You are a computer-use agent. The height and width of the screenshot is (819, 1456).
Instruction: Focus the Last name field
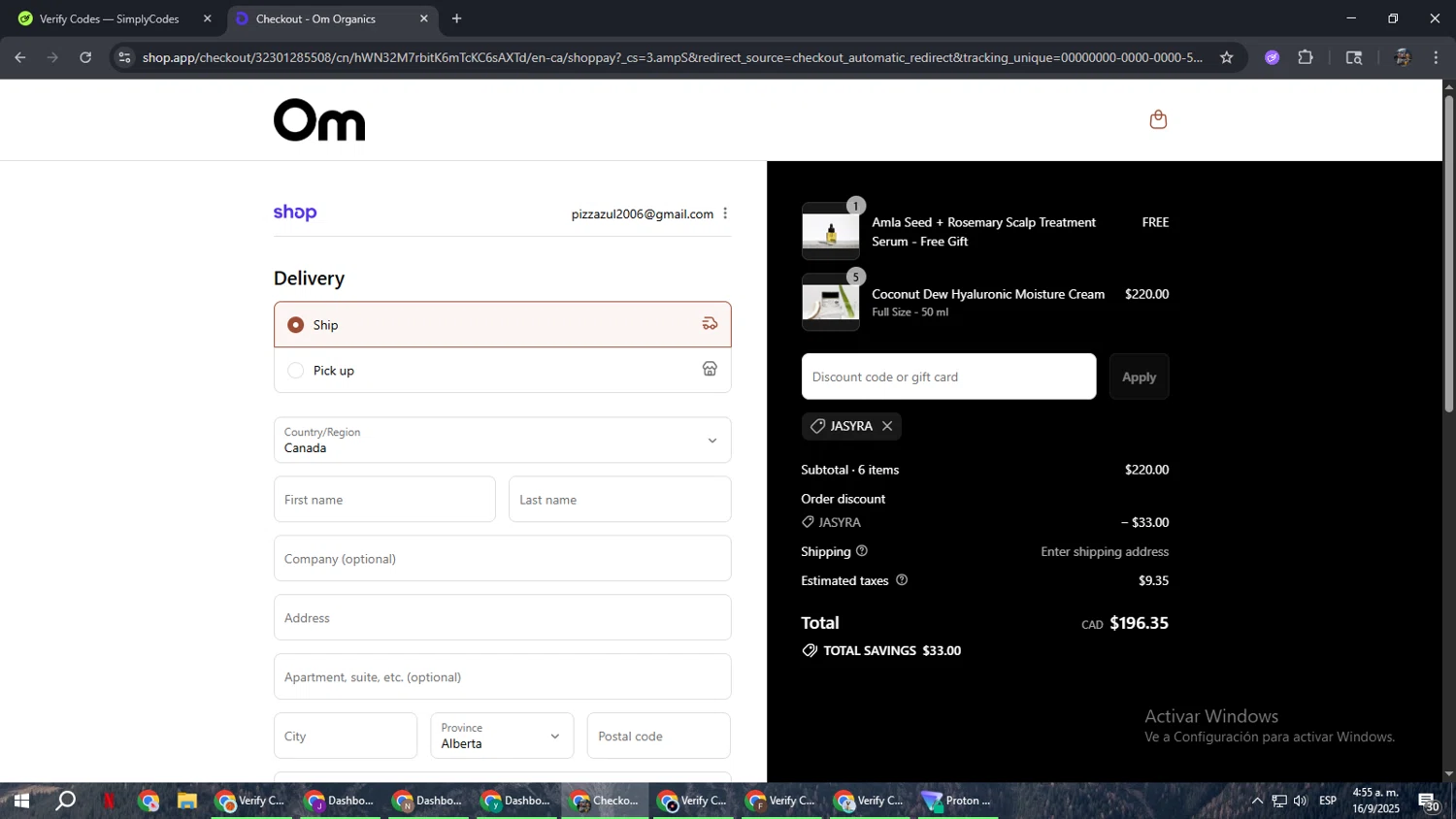pos(619,499)
